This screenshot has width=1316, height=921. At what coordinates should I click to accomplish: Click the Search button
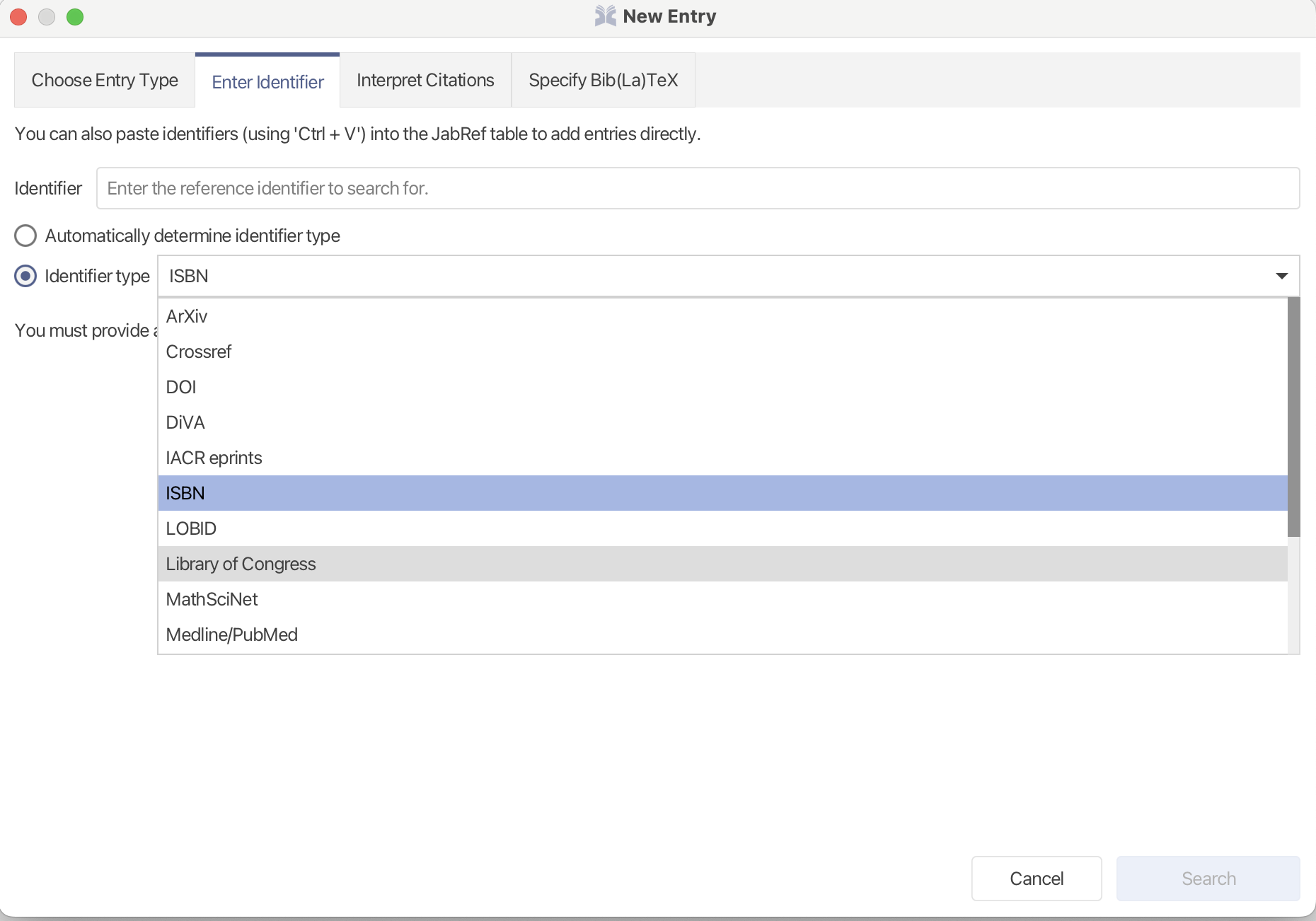tap(1208, 879)
